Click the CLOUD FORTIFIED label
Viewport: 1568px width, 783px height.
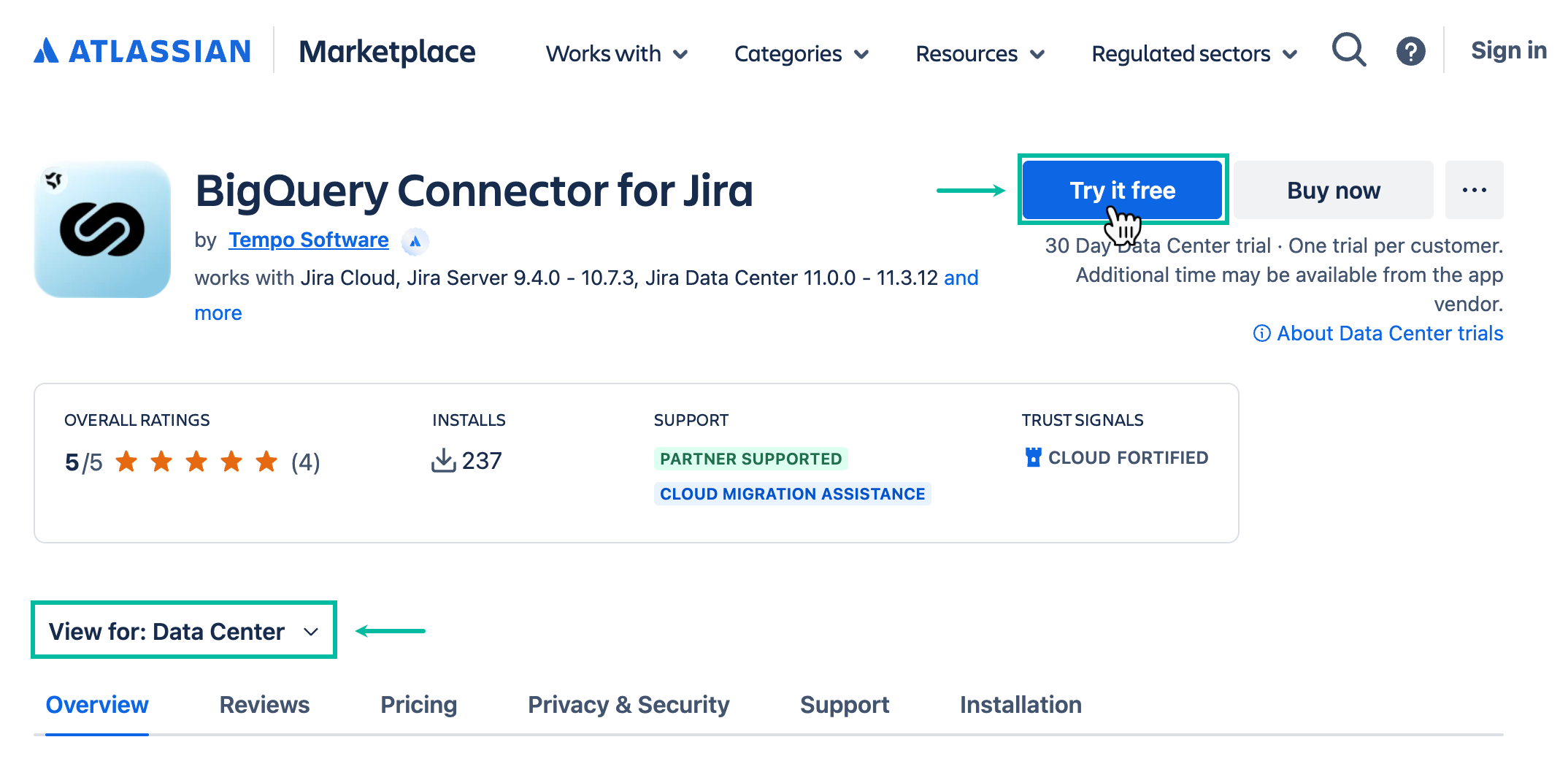click(x=1128, y=458)
